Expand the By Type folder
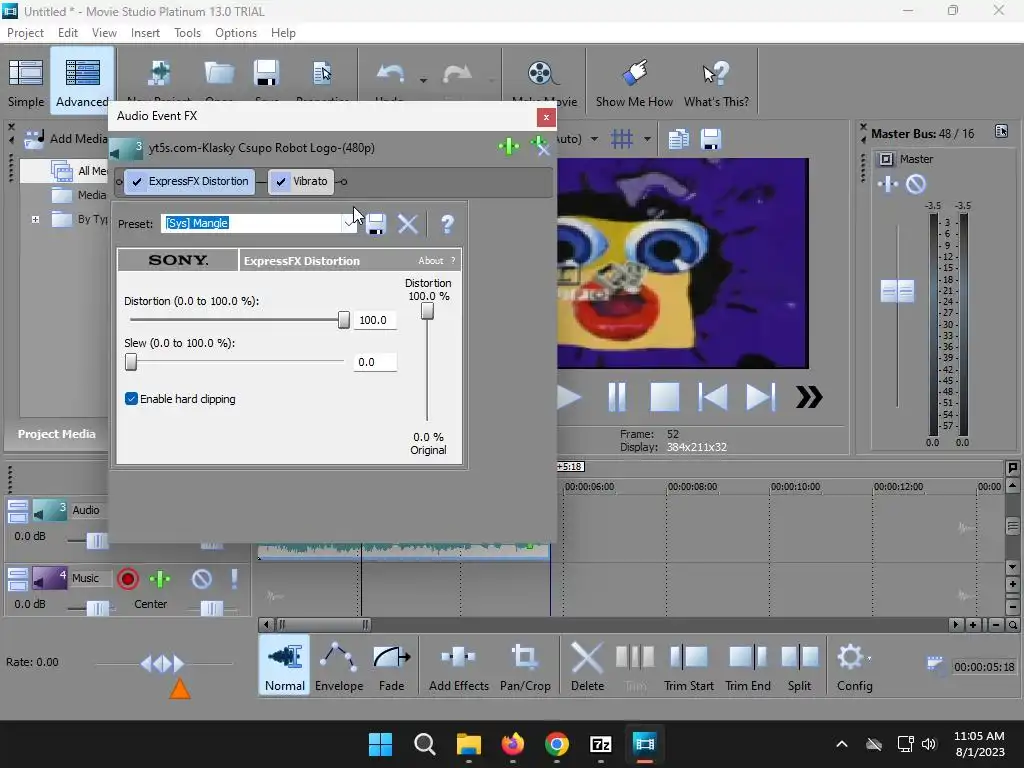1024x768 pixels. click(x=35, y=219)
